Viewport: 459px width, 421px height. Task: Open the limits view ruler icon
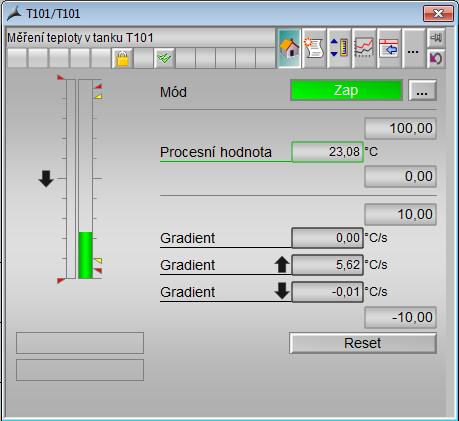[339, 48]
